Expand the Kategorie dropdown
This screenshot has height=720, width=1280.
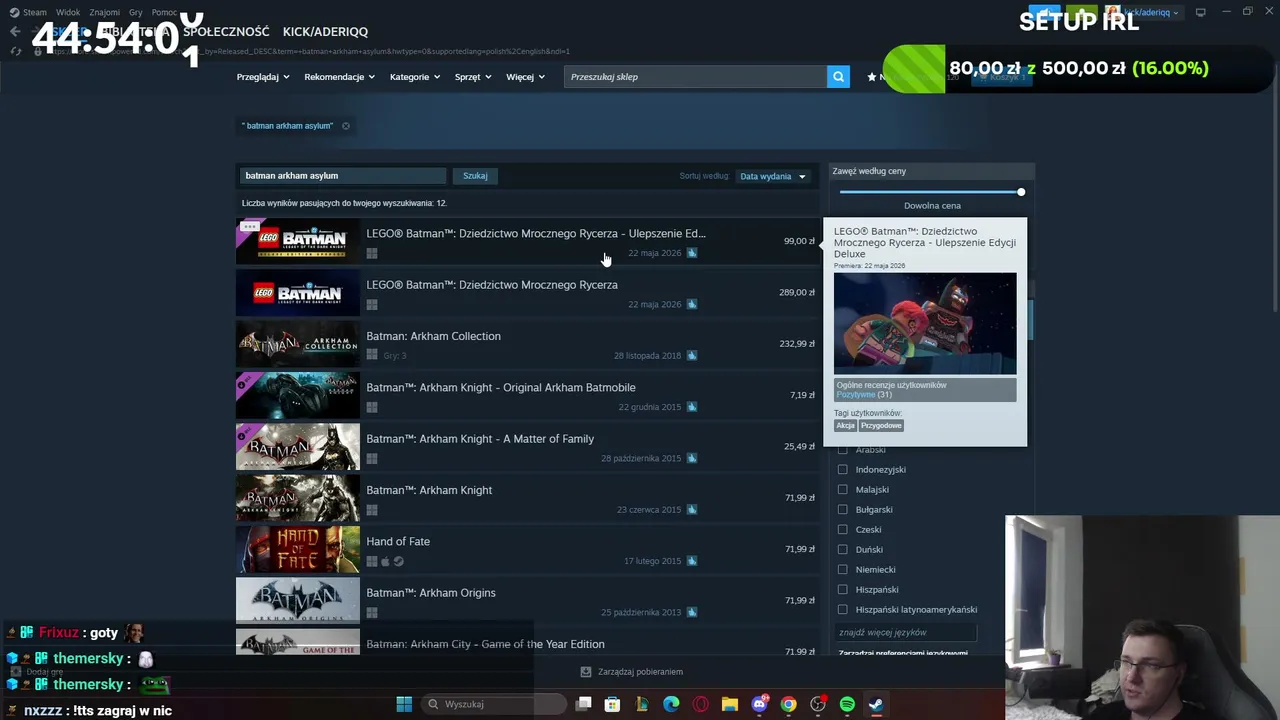[x=415, y=77]
